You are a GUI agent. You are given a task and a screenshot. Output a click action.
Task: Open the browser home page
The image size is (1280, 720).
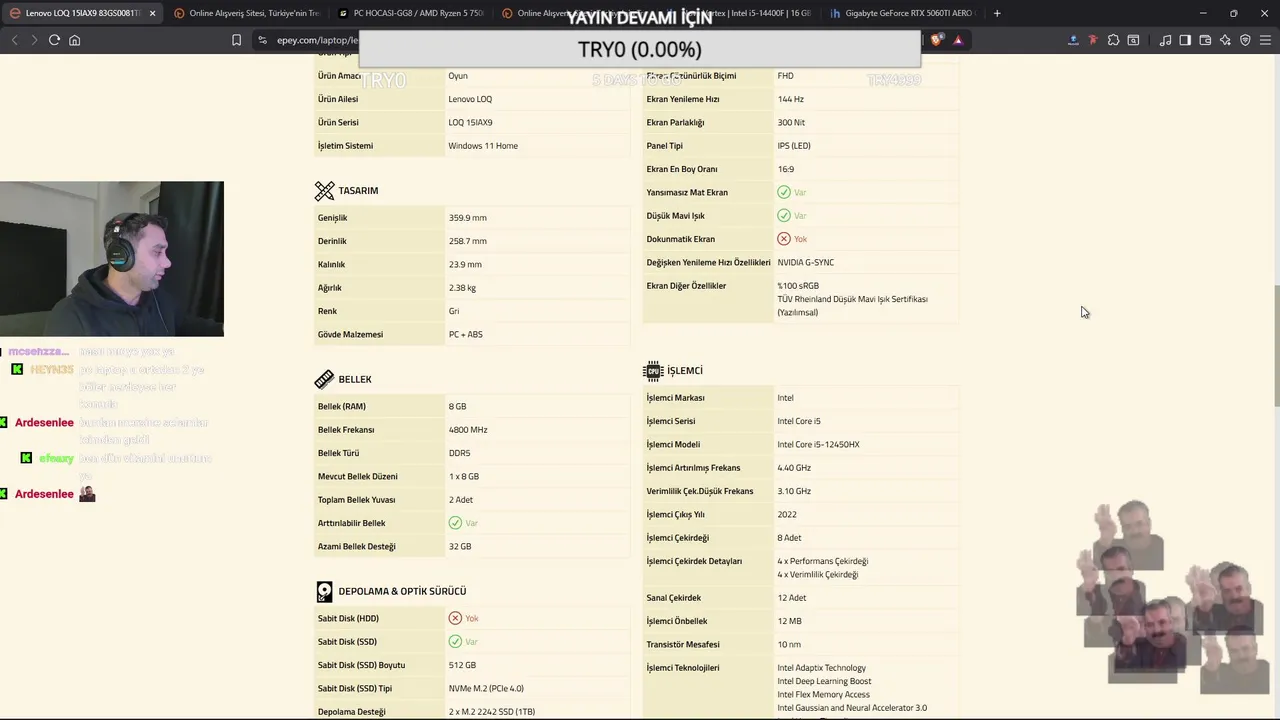[x=75, y=40]
